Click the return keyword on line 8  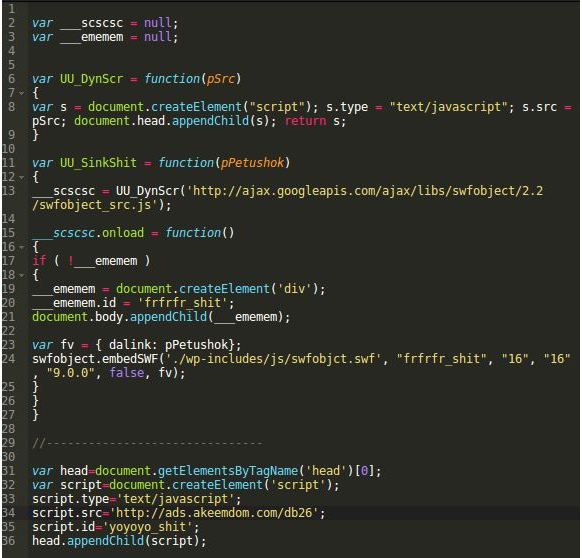305,121
